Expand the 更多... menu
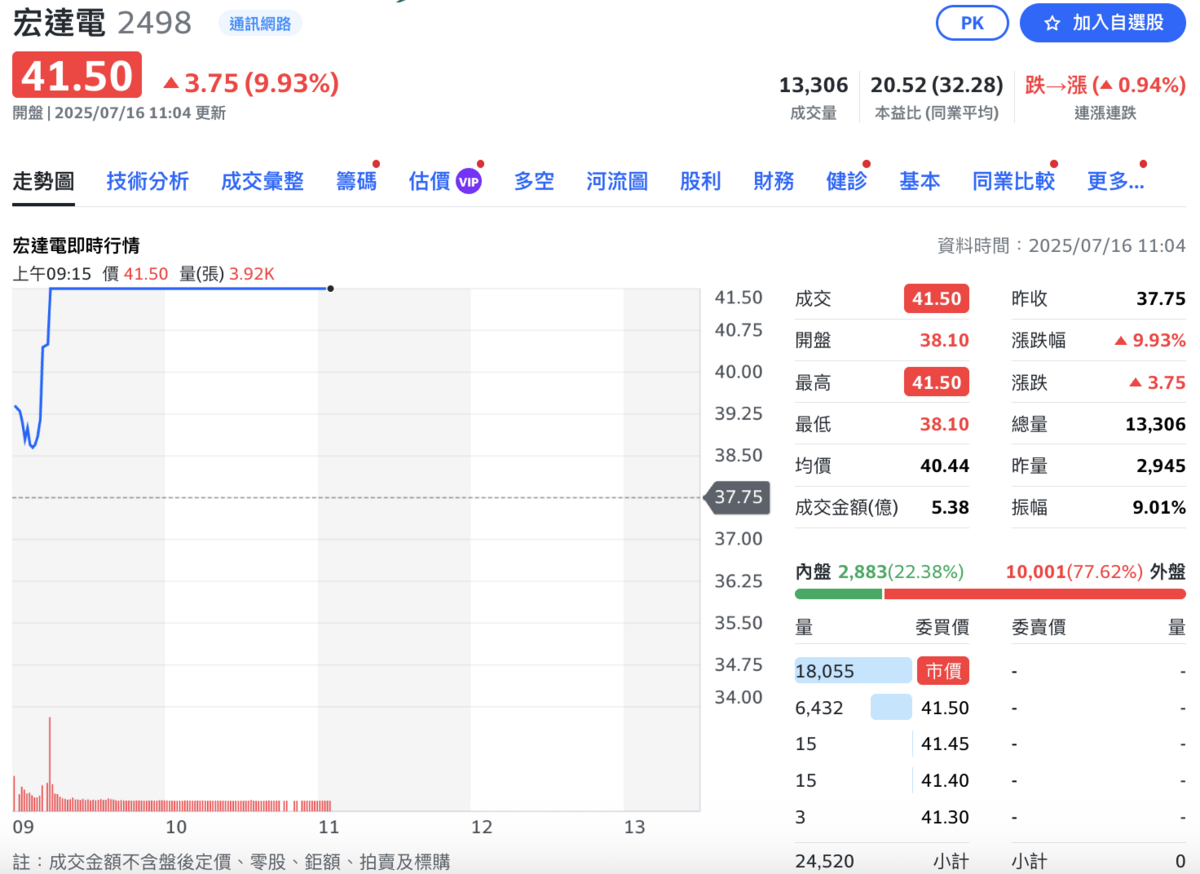This screenshot has width=1200, height=874. point(1115,181)
